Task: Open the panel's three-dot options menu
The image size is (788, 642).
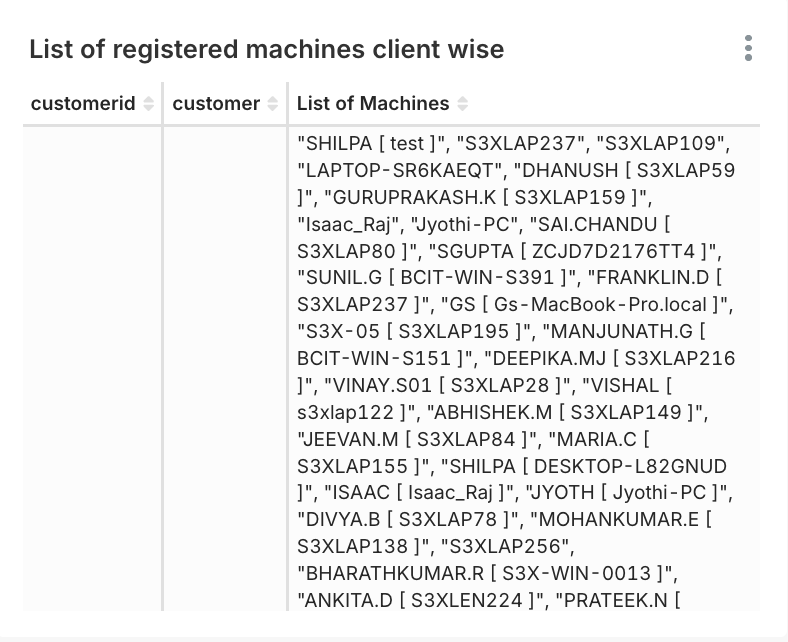Action: (x=748, y=48)
